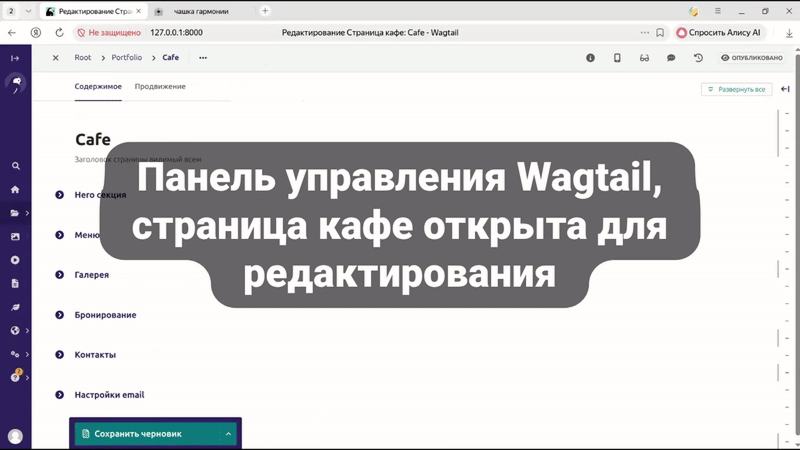Open accessibility checks glasses icon
This screenshot has height=450, width=800.
(644, 58)
